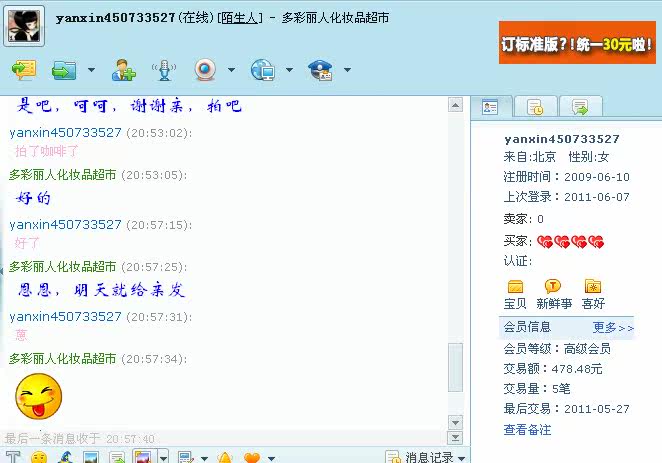
Task: Click the remote assistance globe monitor icon
Action: tap(263, 70)
